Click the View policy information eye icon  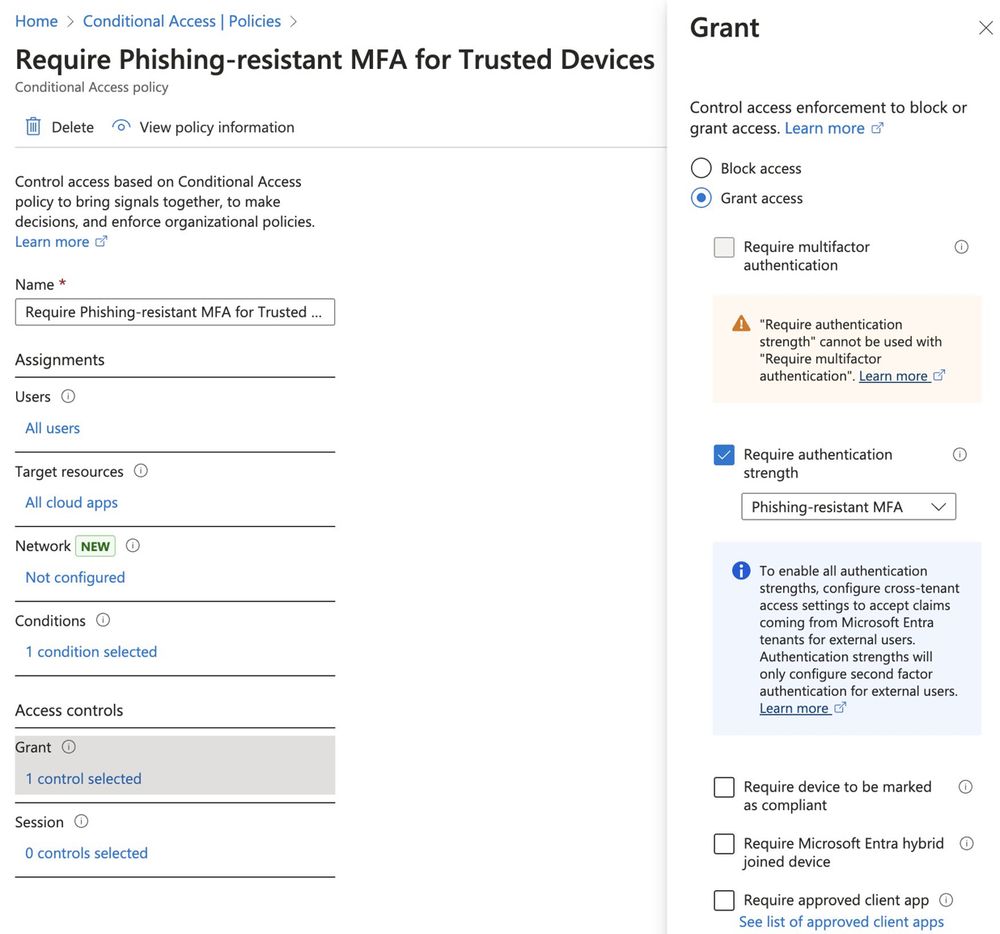[x=121, y=126]
